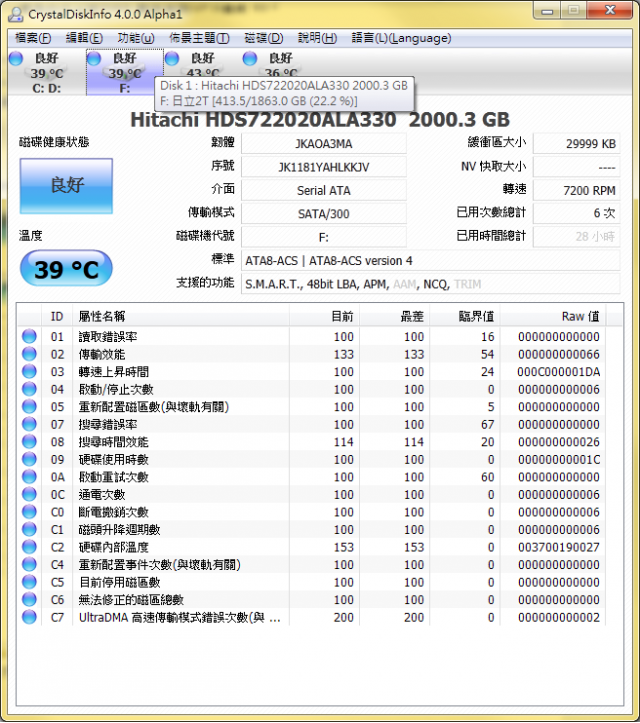The height and width of the screenshot is (723, 640).
Task: Click the status orb in row C6
Action: click(29, 599)
